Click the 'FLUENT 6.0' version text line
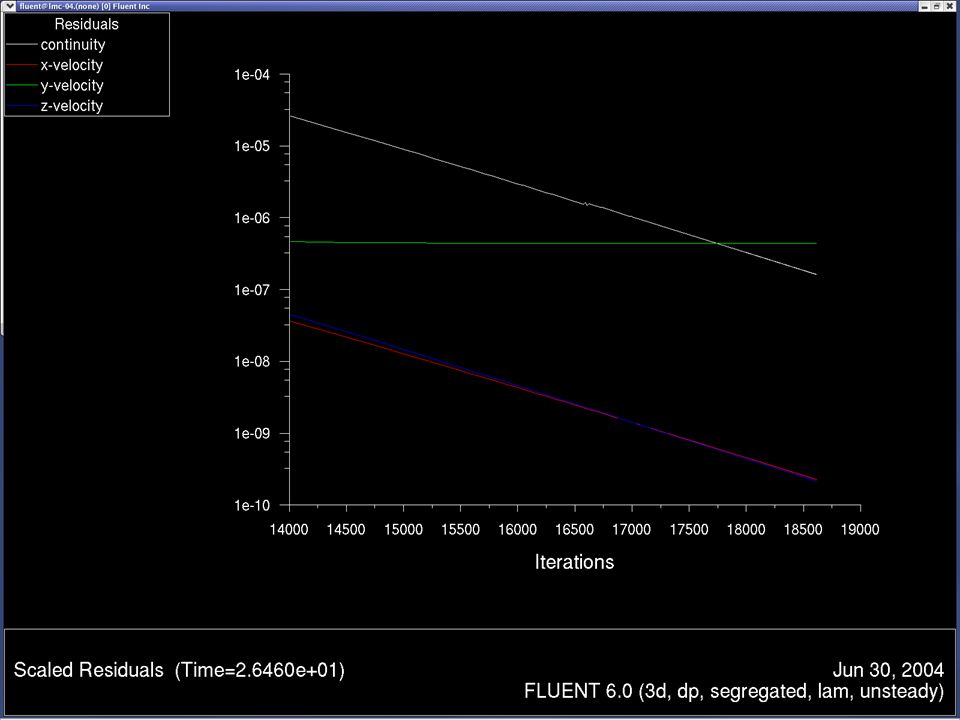This screenshot has height=720, width=960. click(734, 692)
